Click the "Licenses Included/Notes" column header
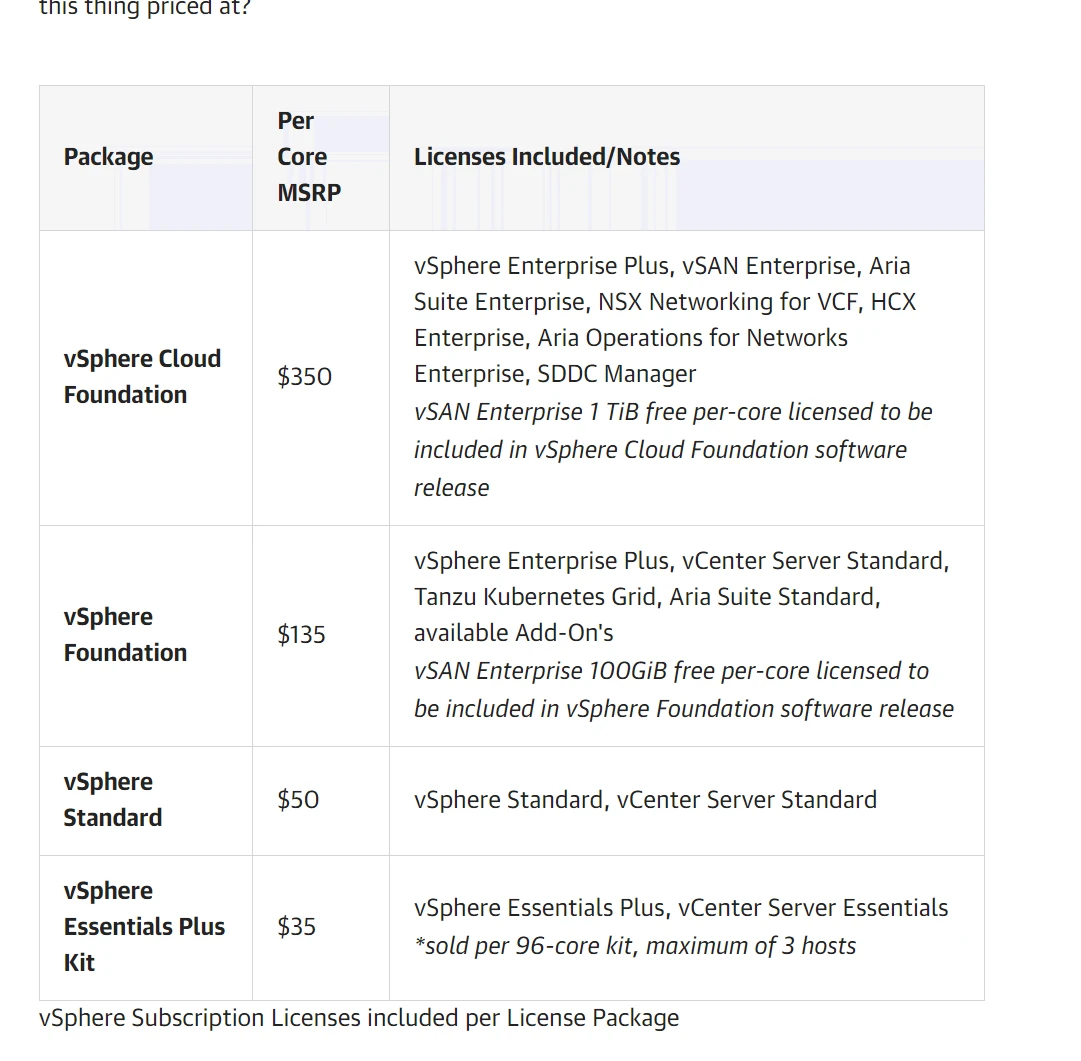The width and height of the screenshot is (1081, 1061). point(547,157)
